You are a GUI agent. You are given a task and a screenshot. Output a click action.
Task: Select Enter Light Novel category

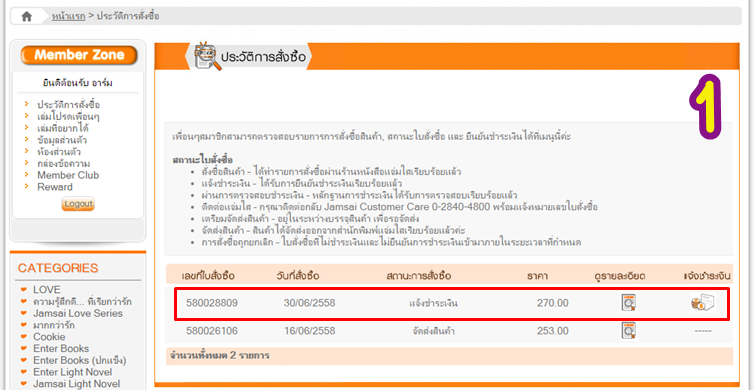pyautogui.click(x=73, y=372)
